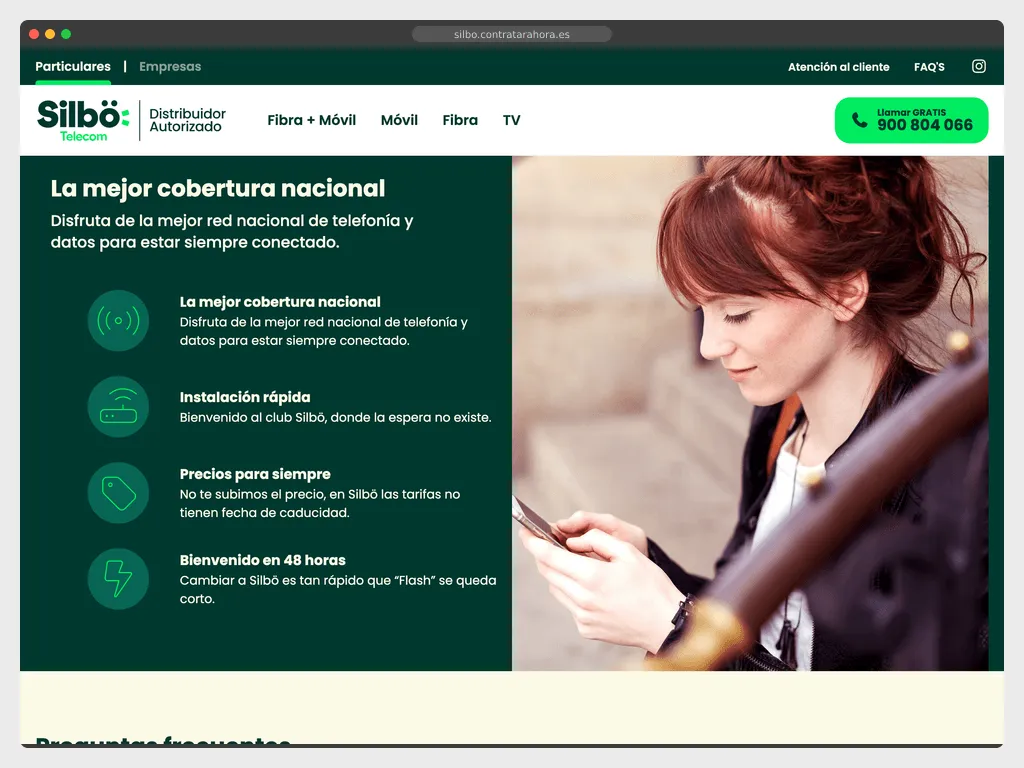Click the Preguntas frecuentes heading
Viewport: 1024px width, 768px height.
click(x=162, y=744)
